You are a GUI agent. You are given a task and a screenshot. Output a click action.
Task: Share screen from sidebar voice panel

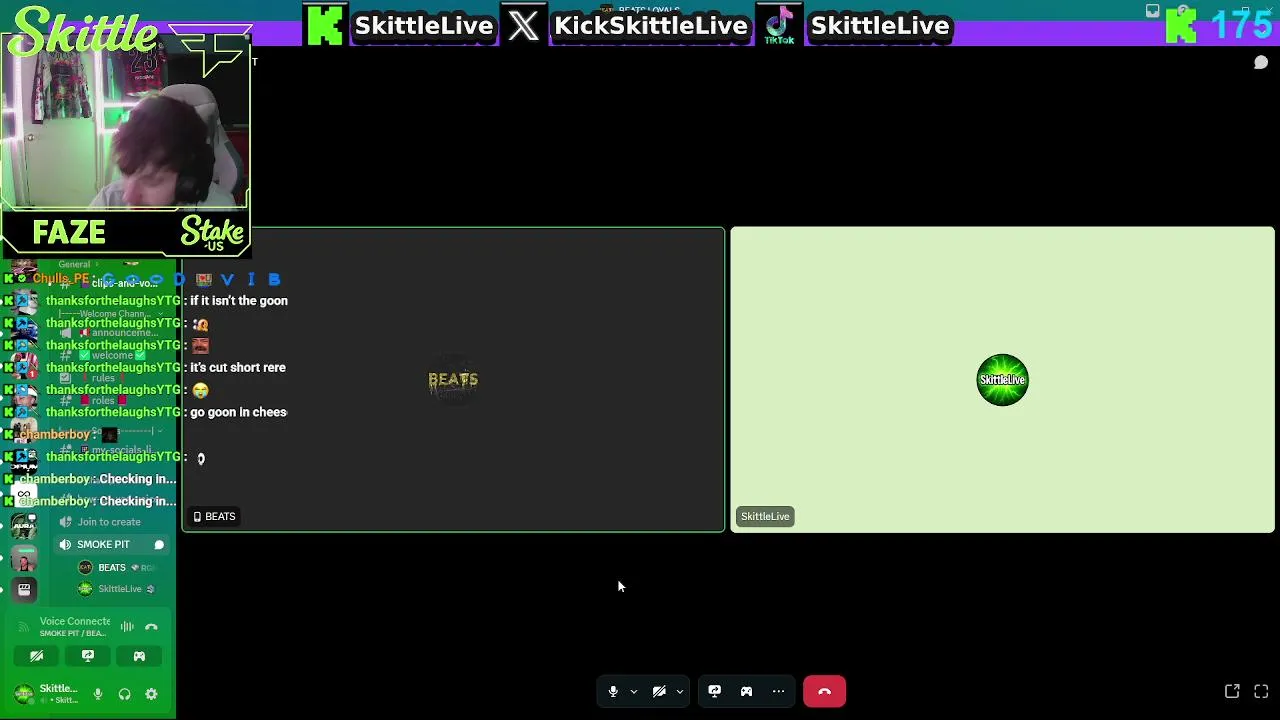tap(88, 656)
